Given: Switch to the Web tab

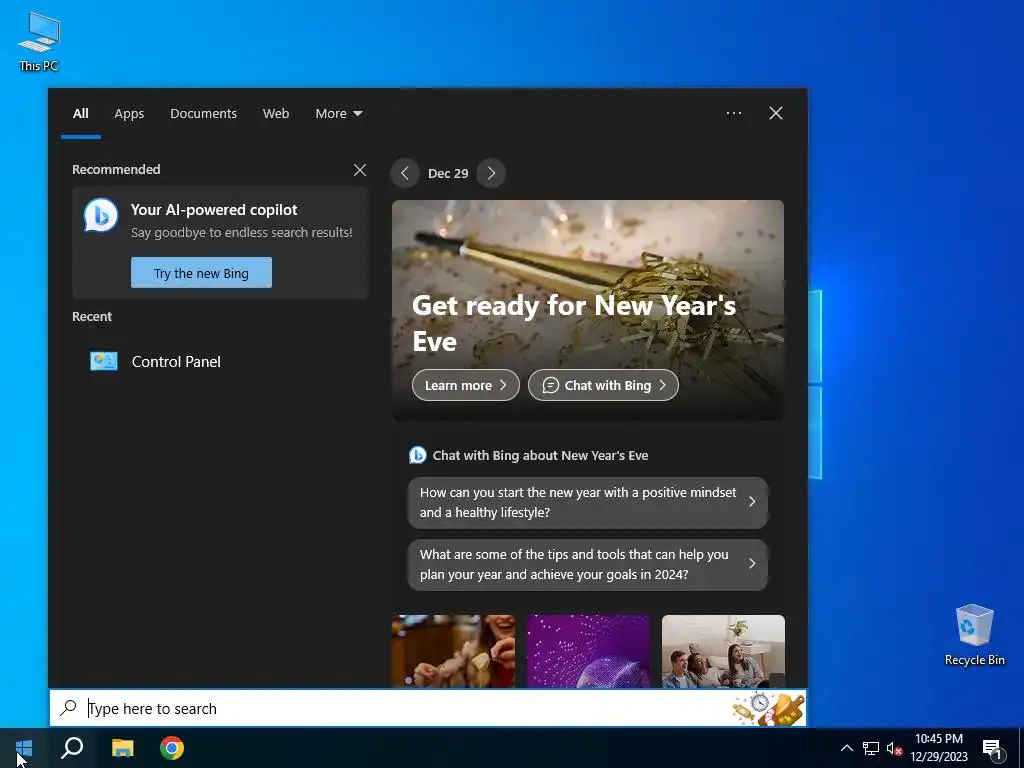Looking at the screenshot, I should (276, 114).
